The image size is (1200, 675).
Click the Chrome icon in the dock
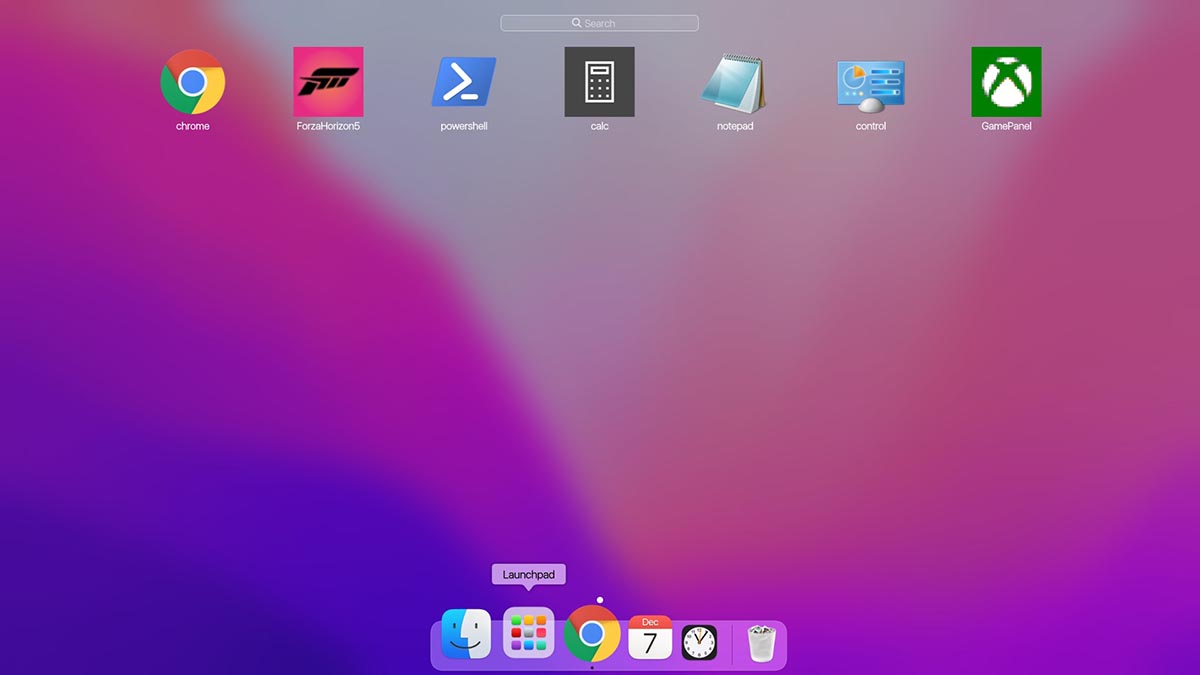coord(591,634)
